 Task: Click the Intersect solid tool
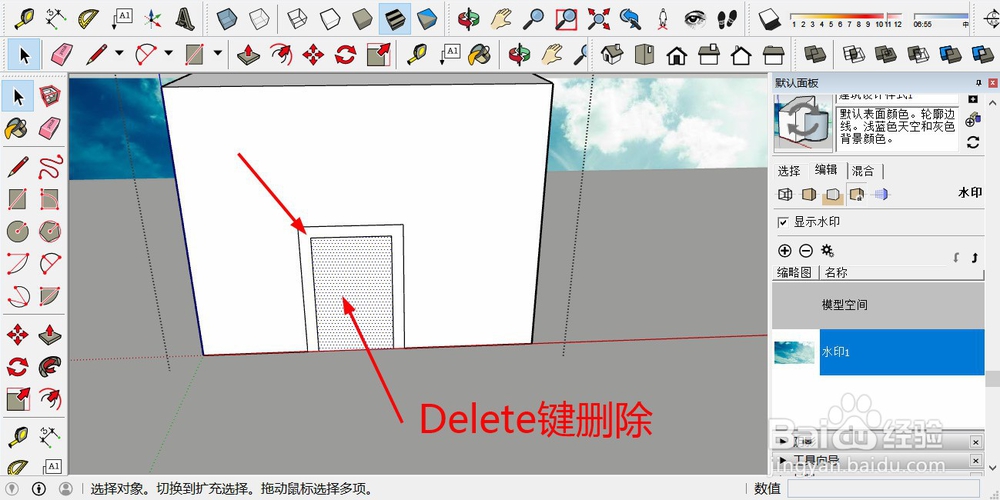853,55
